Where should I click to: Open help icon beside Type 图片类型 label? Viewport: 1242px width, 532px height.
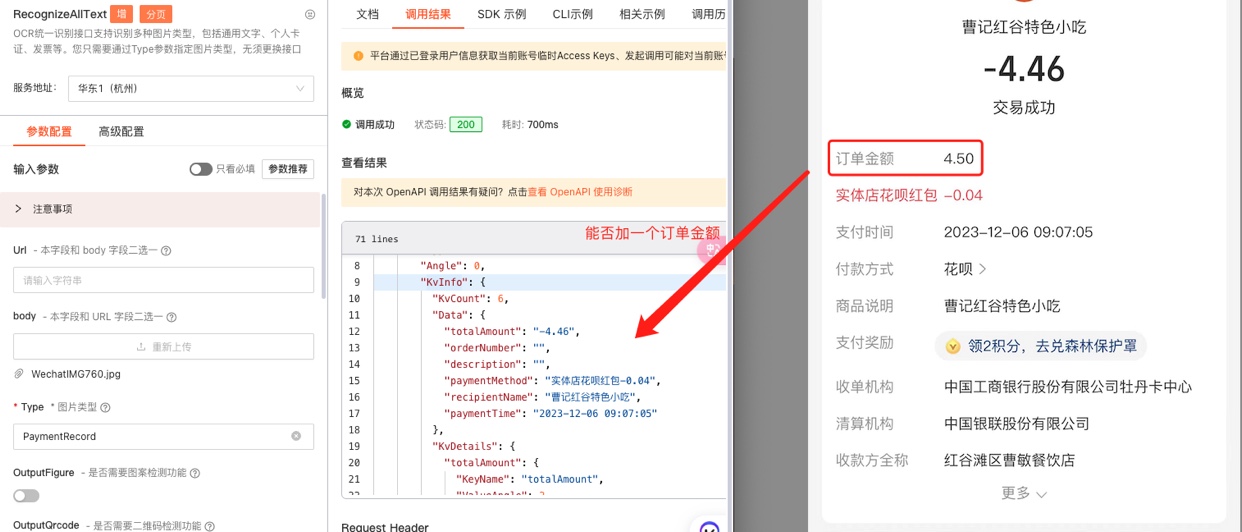tap(105, 408)
